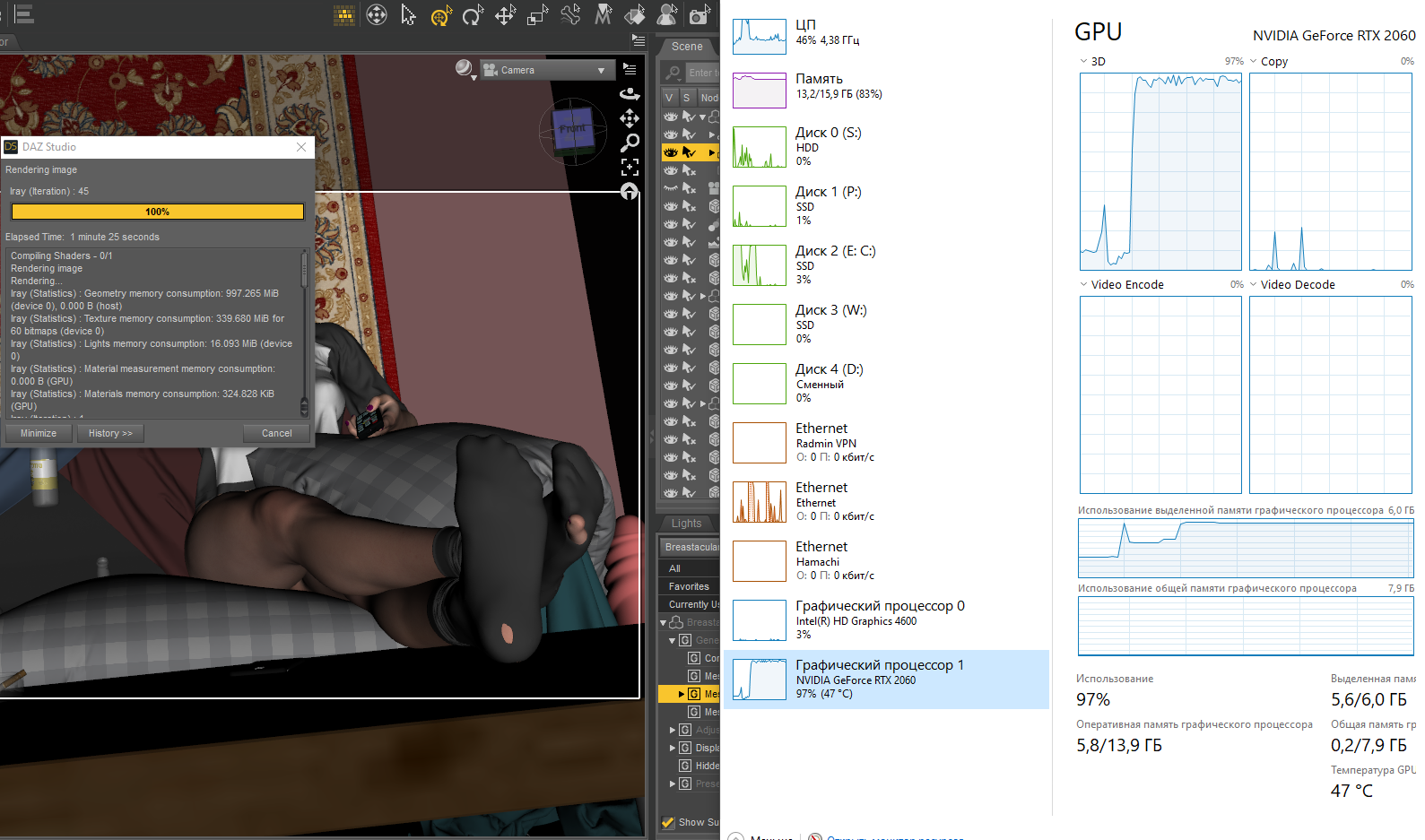The image size is (1425, 840).
Task: Click the Cancel button in render dialog
Action: click(x=276, y=433)
